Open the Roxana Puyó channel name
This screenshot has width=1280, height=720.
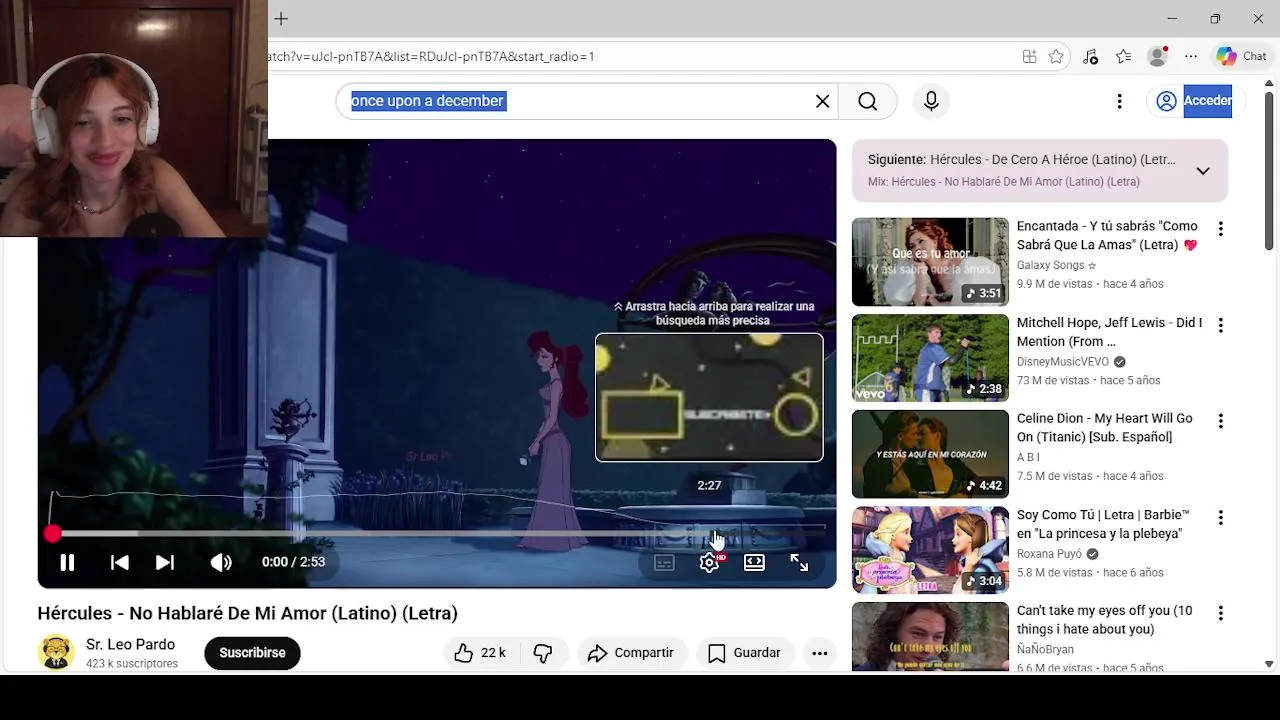coord(1049,554)
